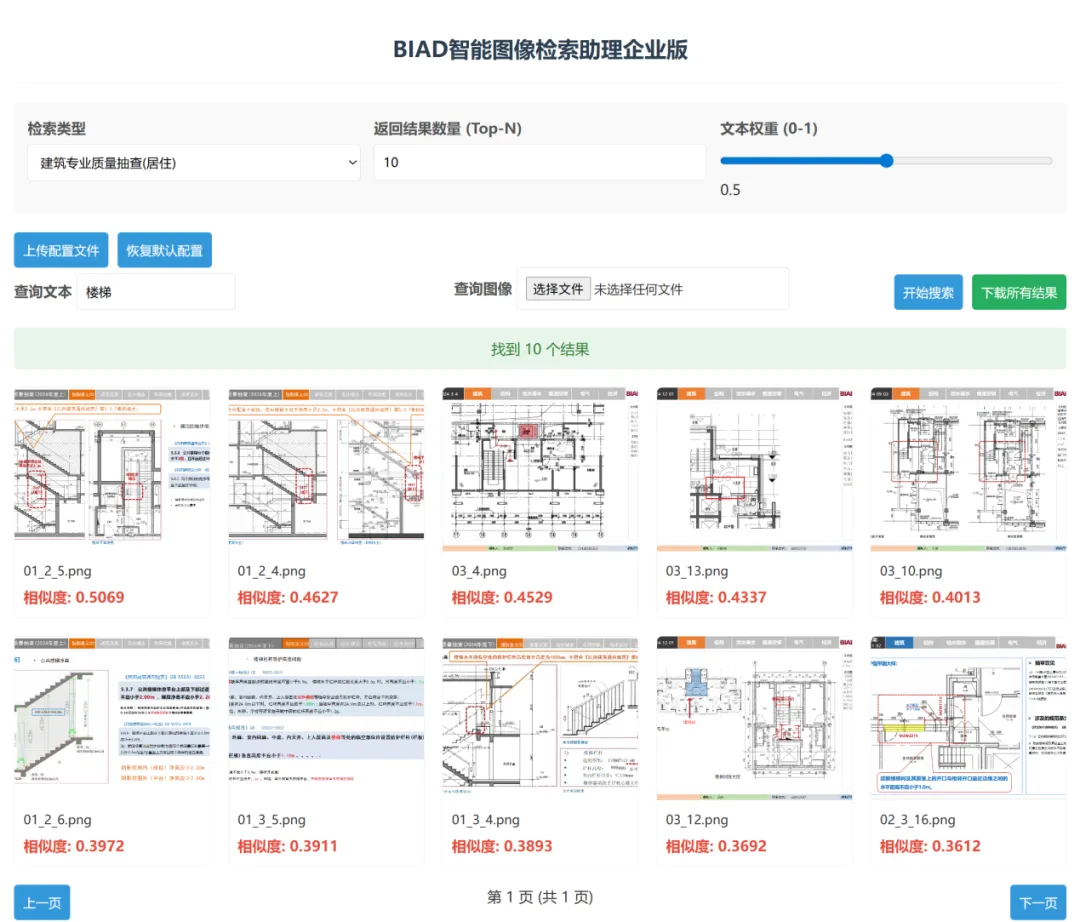The height and width of the screenshot is (922, 1080).
Task: Click the green 下载所有结果 button
Action: click(x=1018, y=293)
